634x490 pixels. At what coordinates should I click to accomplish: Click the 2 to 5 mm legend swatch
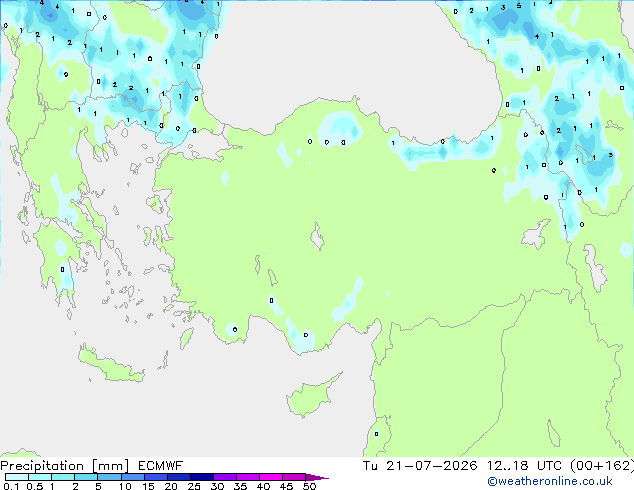[x=86, y=477]
